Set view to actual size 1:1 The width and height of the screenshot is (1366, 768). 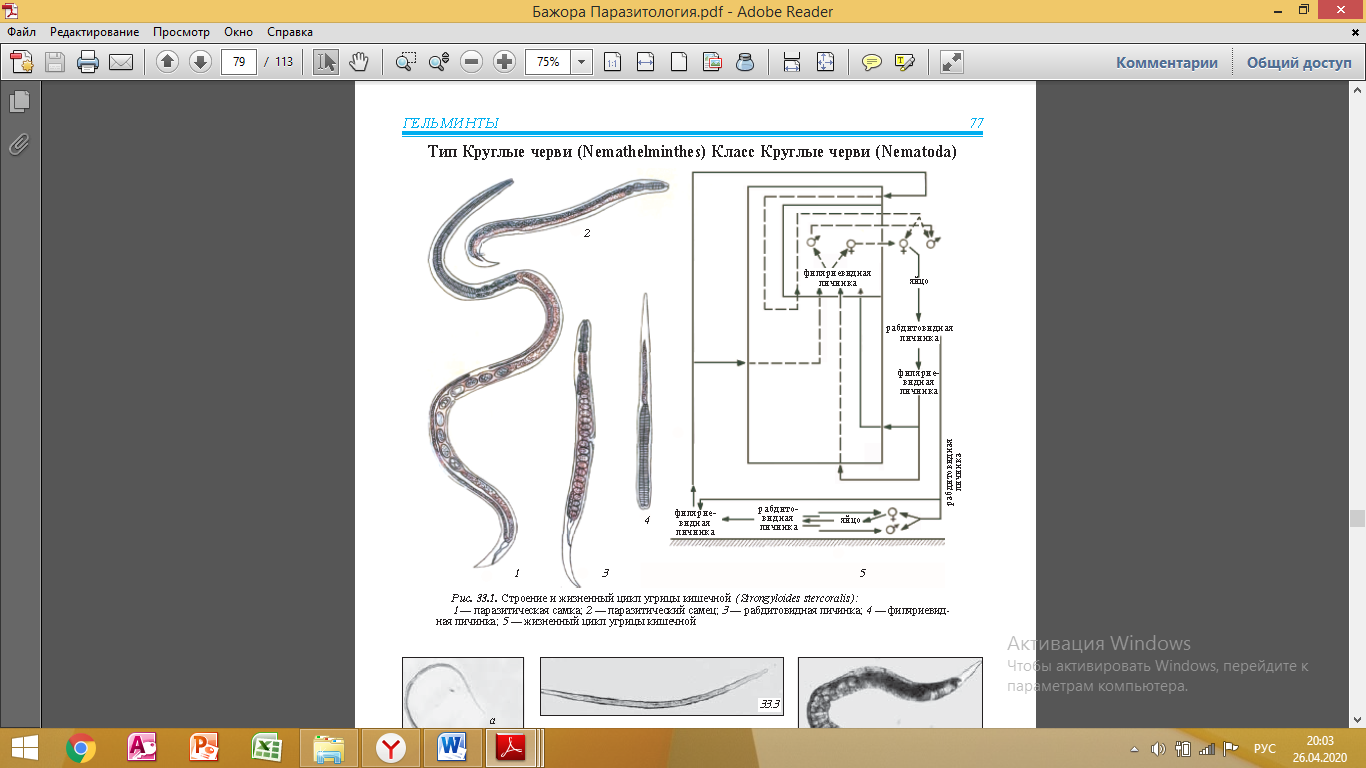[612, 62]
